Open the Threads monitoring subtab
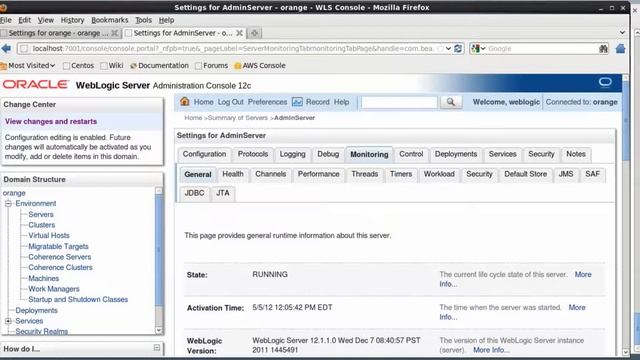 [x=364, y=174]
